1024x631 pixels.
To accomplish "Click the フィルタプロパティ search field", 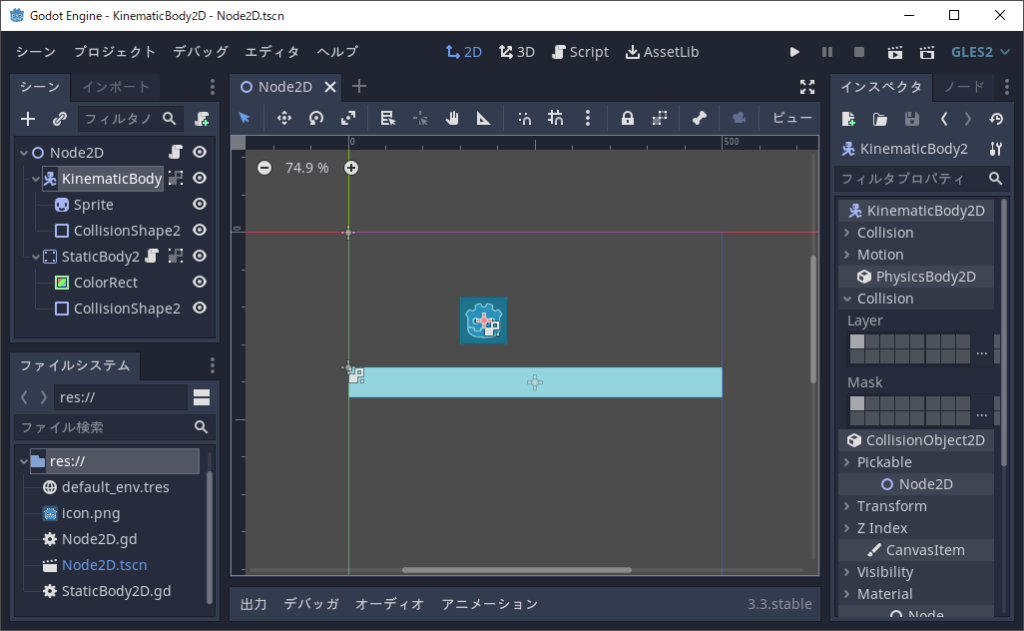I will [x=908, y=179].
